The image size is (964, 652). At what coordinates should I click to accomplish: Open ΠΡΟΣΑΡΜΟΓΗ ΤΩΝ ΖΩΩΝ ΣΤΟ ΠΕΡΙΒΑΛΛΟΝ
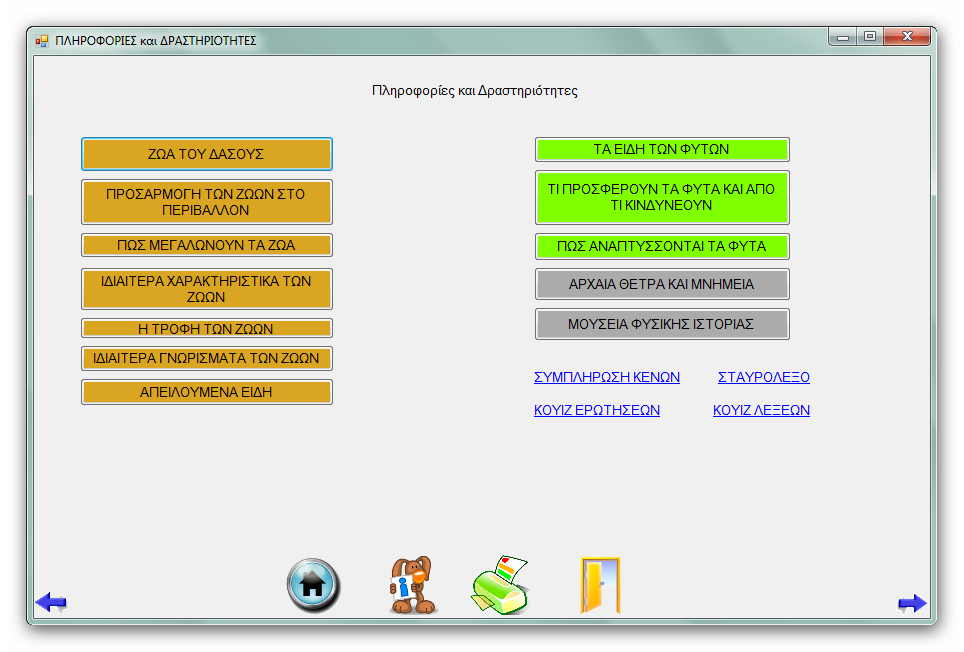[x=207, y=202]
